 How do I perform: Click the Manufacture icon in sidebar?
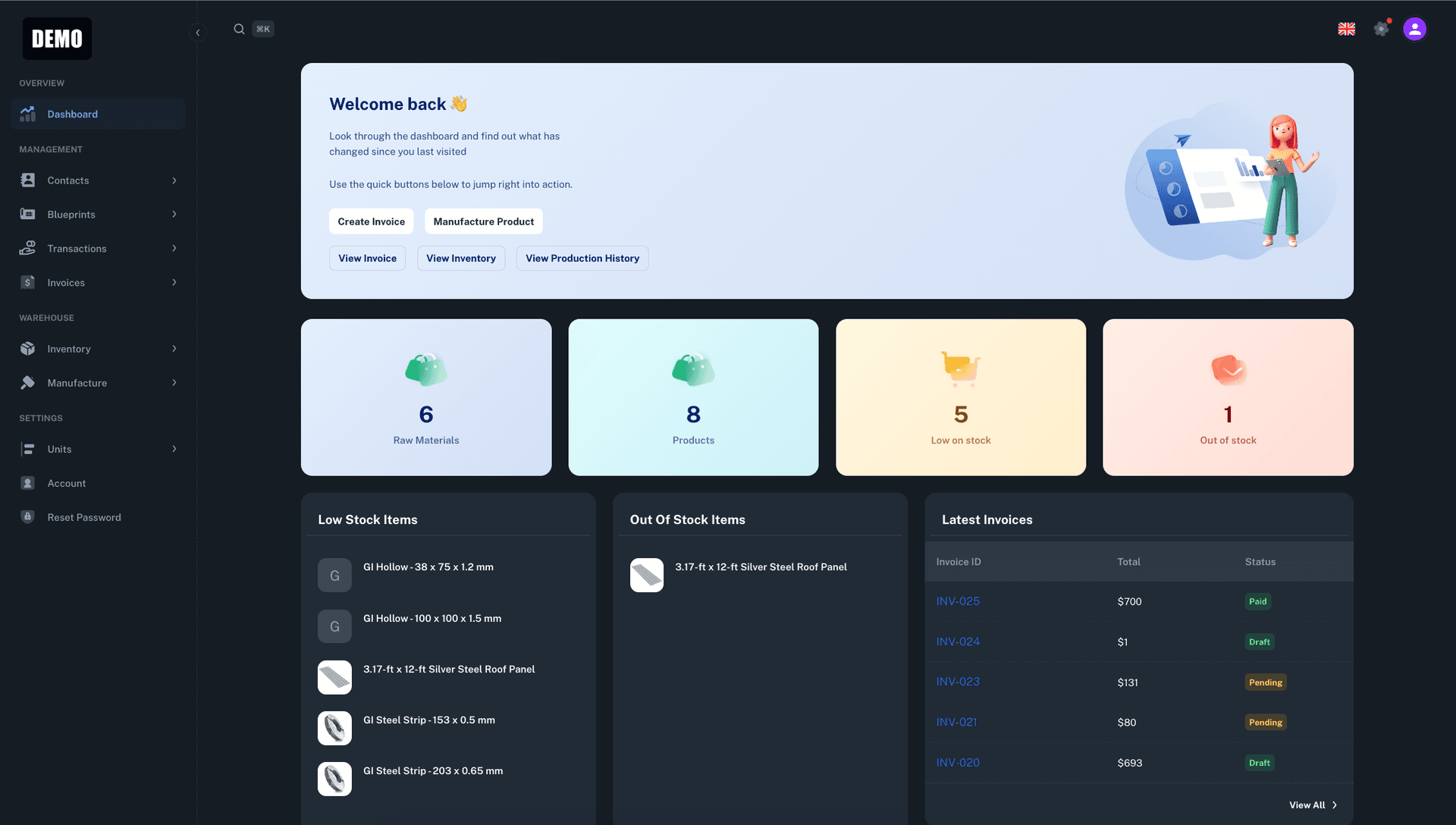27,383
